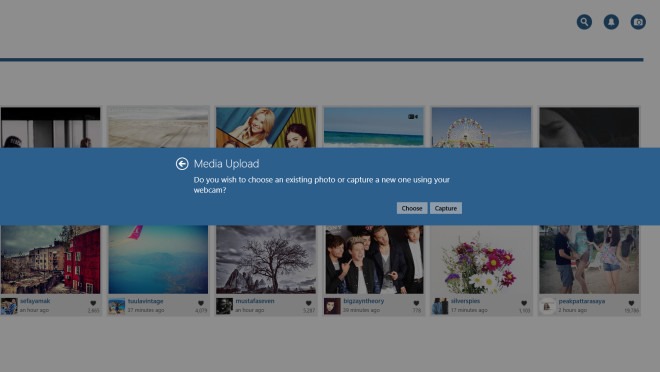
Task: Click tuulavintage's avatar picture
Action: [117, 306]
